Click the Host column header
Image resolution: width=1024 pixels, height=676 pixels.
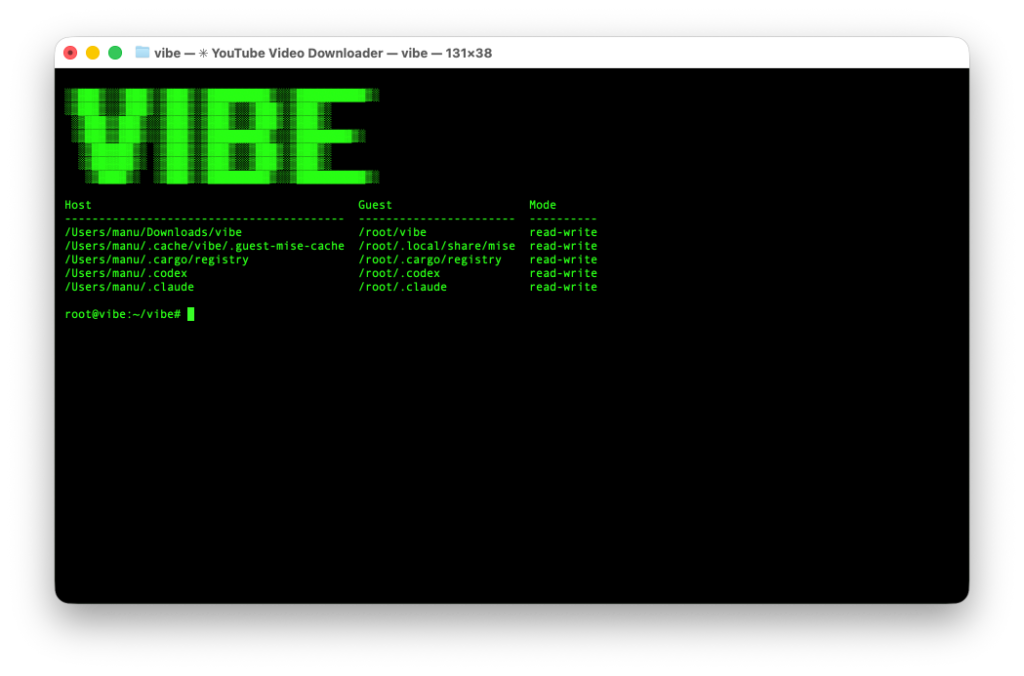(78, 205)
